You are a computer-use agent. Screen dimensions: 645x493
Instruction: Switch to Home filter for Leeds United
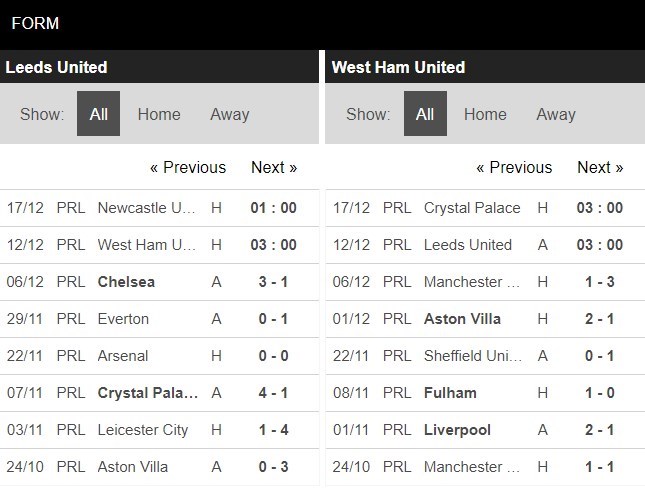click(159, 114)
